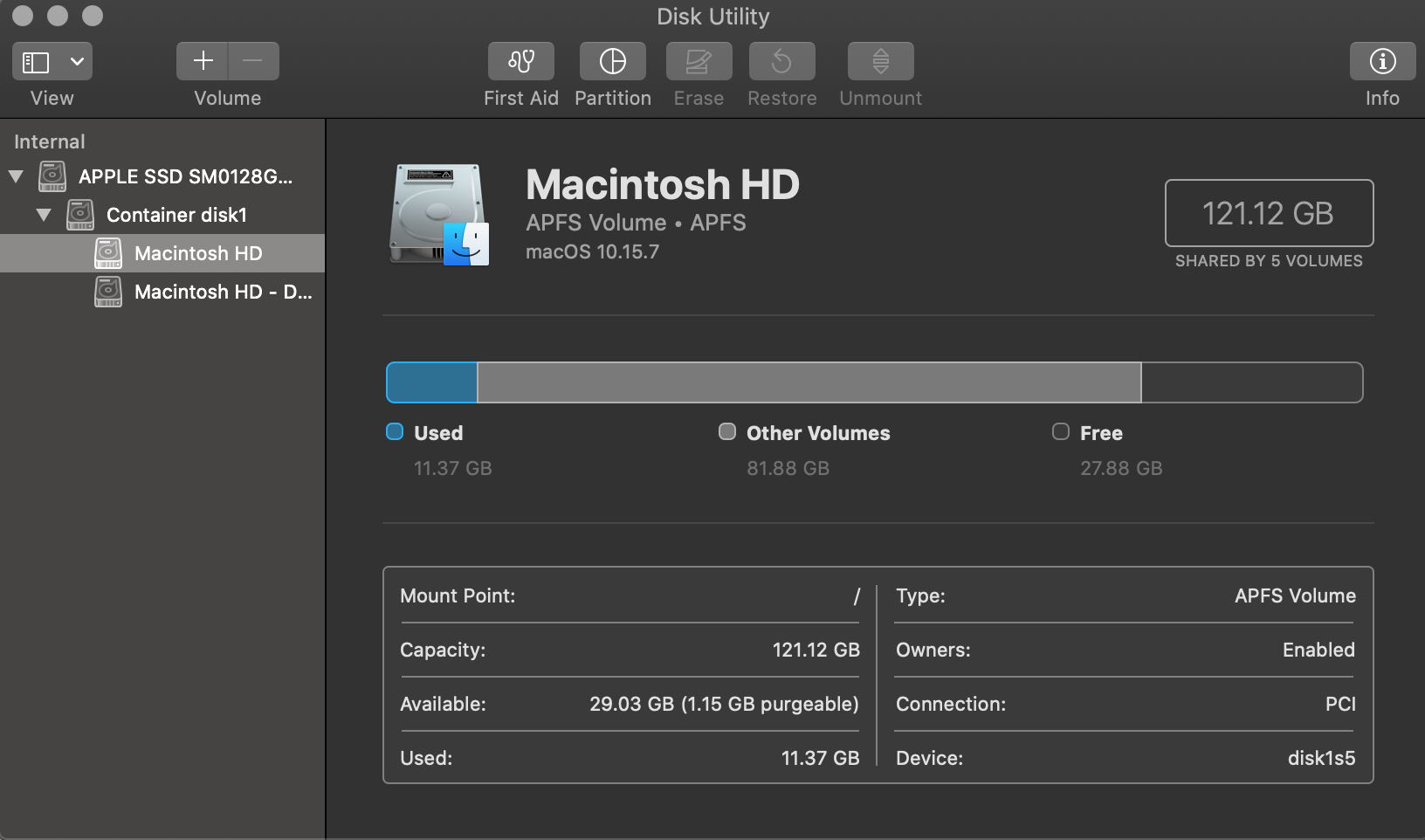Screen dimensions: 1425x840
Task: Click the blue Used legend swatch
Action: 395,431
